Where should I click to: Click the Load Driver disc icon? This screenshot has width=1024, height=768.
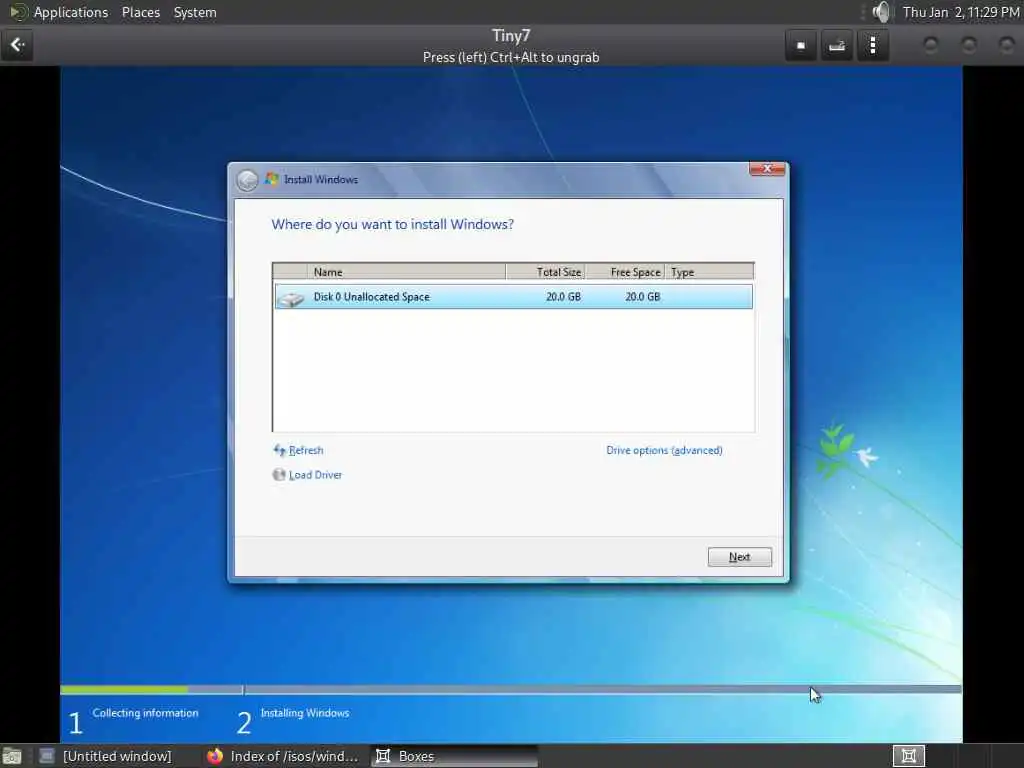(x=279, y=475)
